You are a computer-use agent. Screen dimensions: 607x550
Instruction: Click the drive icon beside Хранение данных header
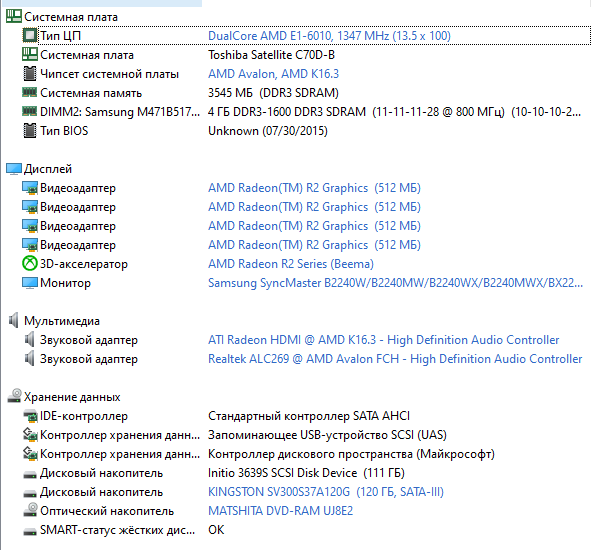click(x=14, y=396)
